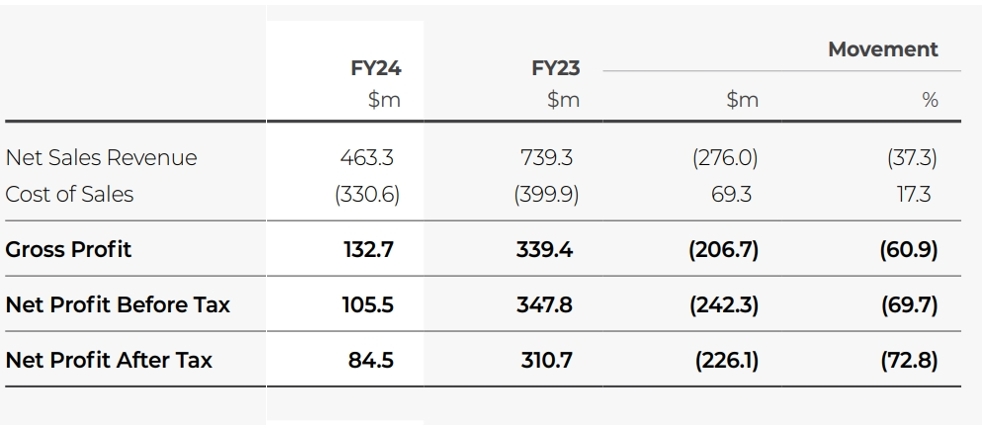Select FY24 Net Sales value 463.3

point(367,157)
